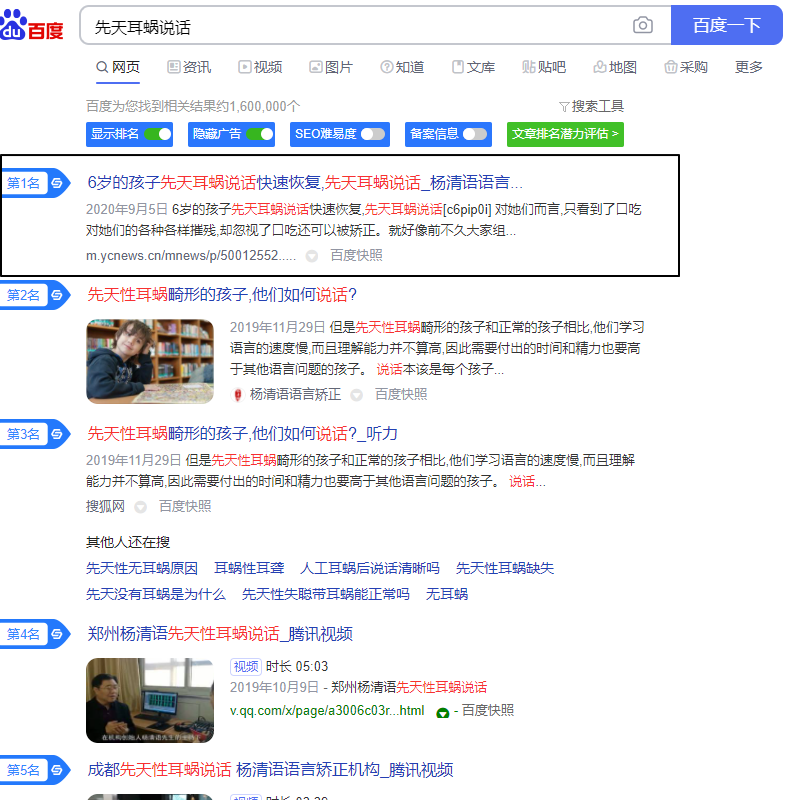The width and height of the screenshot is (800, 800).
Task: Search related term 耳蜗性耳聋
Action: 249,568
